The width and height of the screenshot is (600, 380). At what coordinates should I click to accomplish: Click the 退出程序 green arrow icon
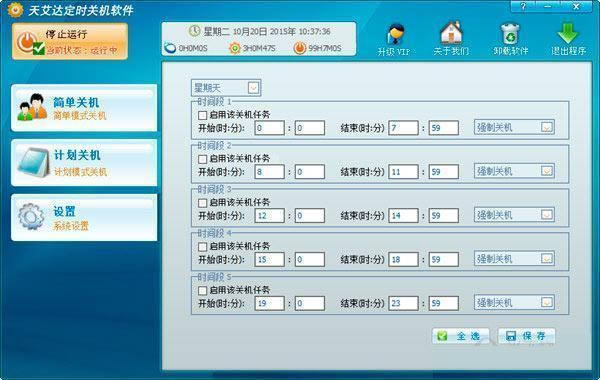click(568, 39)
